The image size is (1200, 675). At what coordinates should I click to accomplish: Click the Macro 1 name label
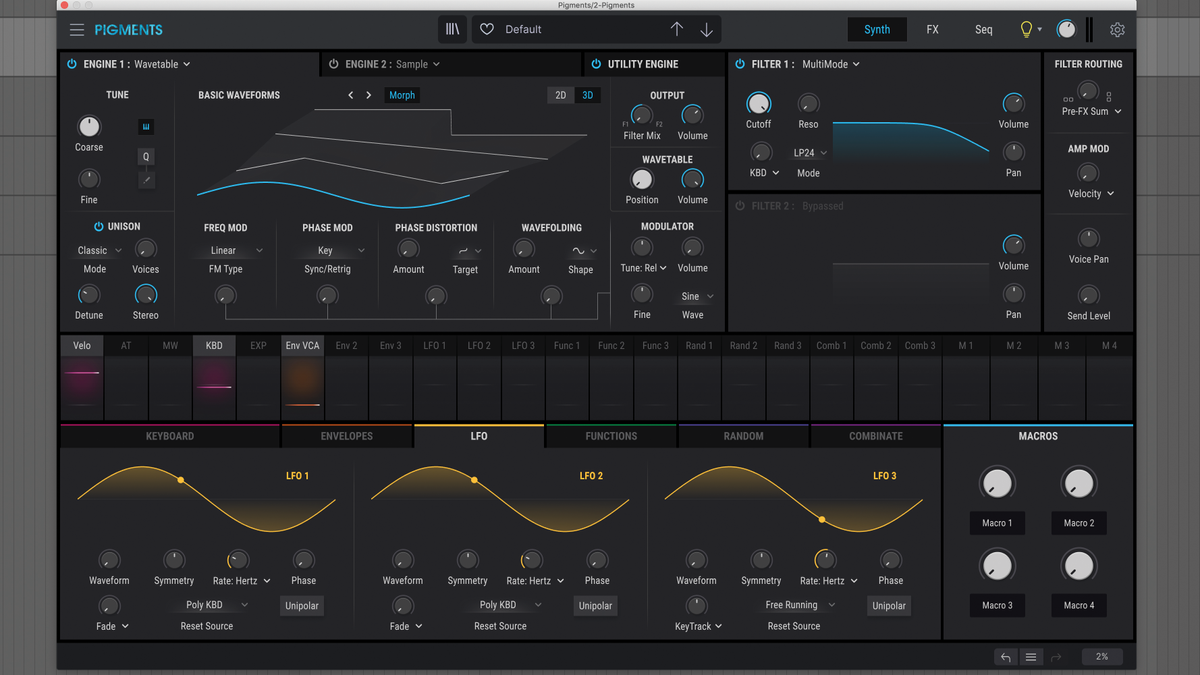[996, 523]
